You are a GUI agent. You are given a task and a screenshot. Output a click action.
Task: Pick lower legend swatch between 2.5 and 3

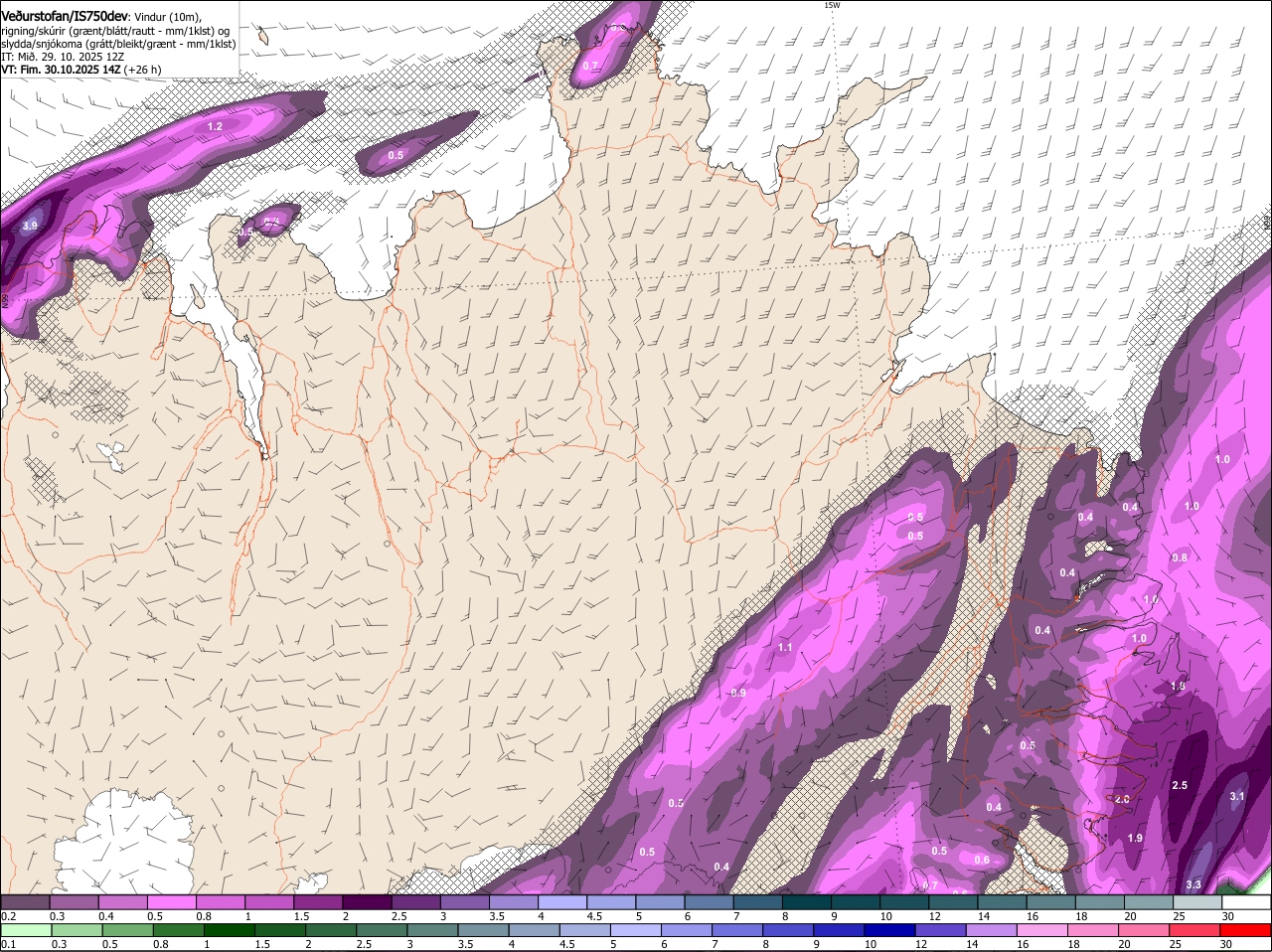click(384, 931)
